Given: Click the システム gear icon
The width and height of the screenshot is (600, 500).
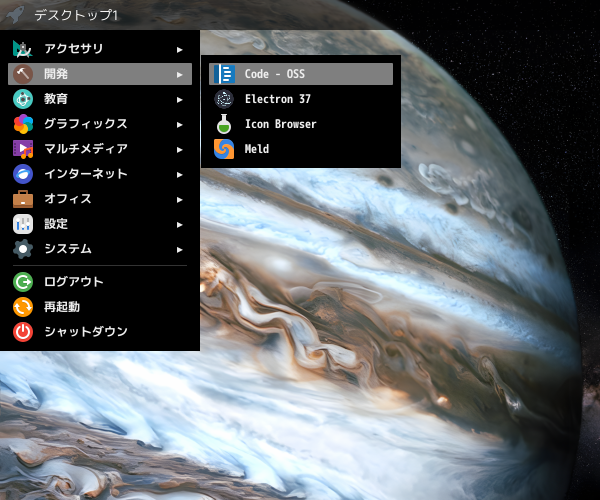Looking at the screenshot, I should click(23, 249).
